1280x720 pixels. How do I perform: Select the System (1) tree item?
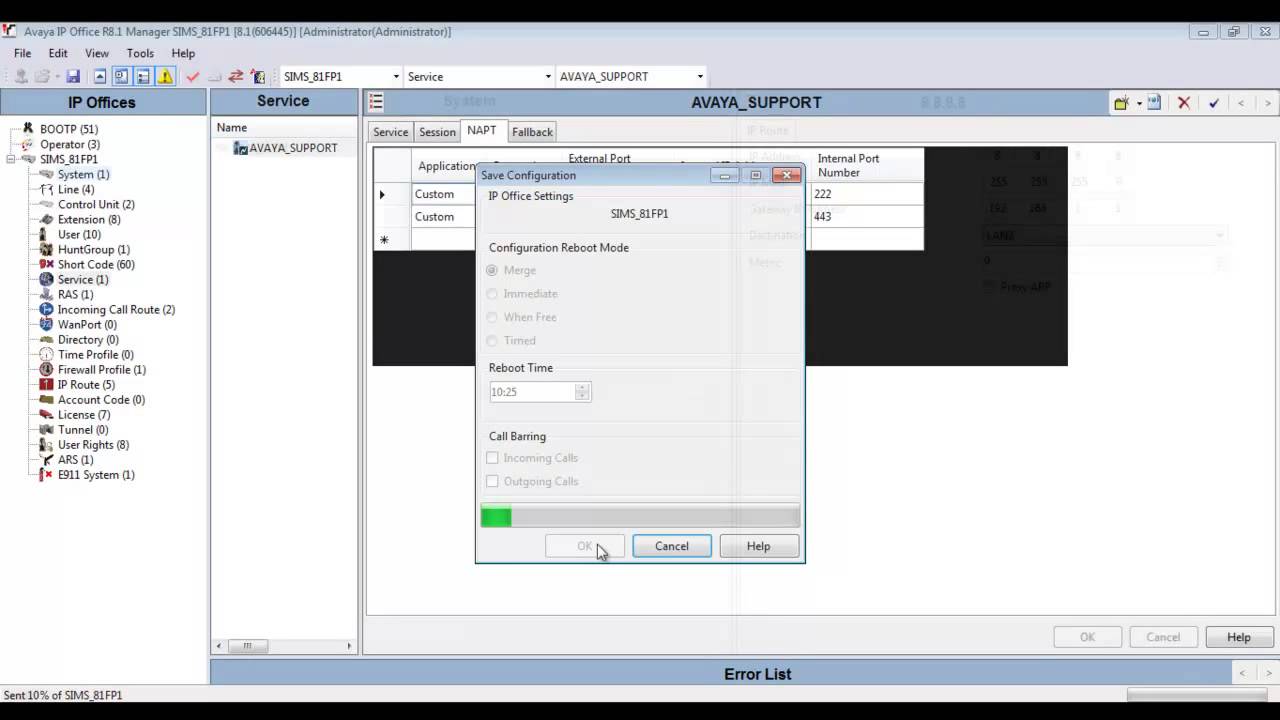click(x=83, y=174)
